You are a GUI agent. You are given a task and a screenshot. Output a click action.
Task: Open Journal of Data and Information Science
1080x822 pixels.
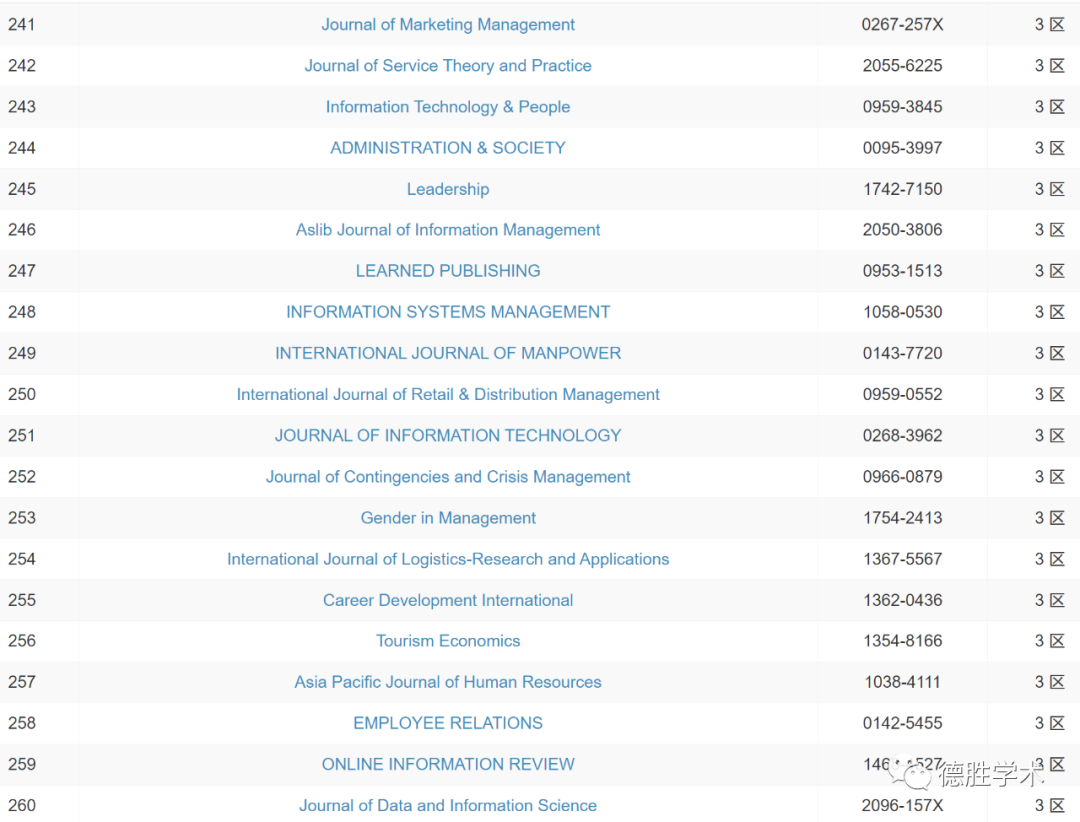point(448,805)
